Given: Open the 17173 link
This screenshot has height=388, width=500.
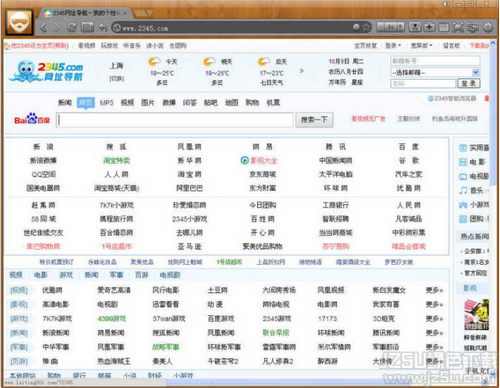Looking at the screenshot, I should [x=327, y=319].
